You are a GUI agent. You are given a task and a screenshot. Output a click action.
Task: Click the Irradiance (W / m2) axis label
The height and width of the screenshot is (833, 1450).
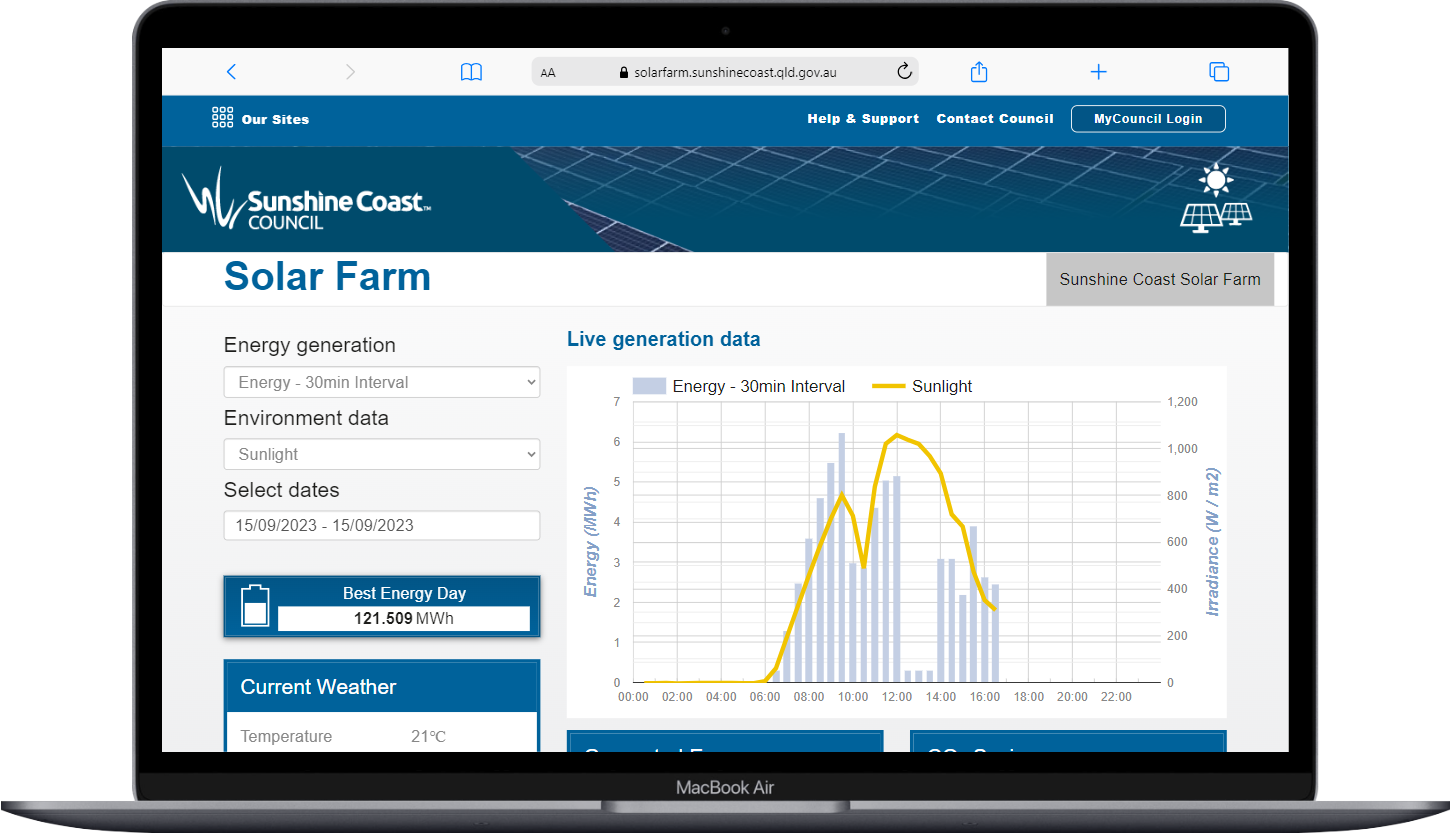coord(1213,541)
